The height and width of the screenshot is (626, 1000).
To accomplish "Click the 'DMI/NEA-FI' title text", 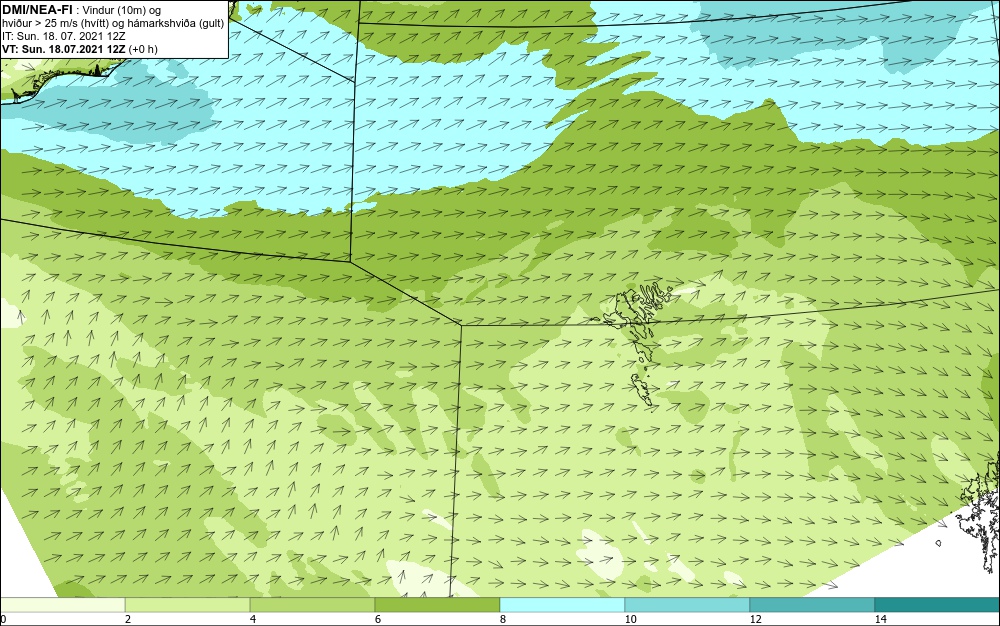I will (x=36, y=10).
